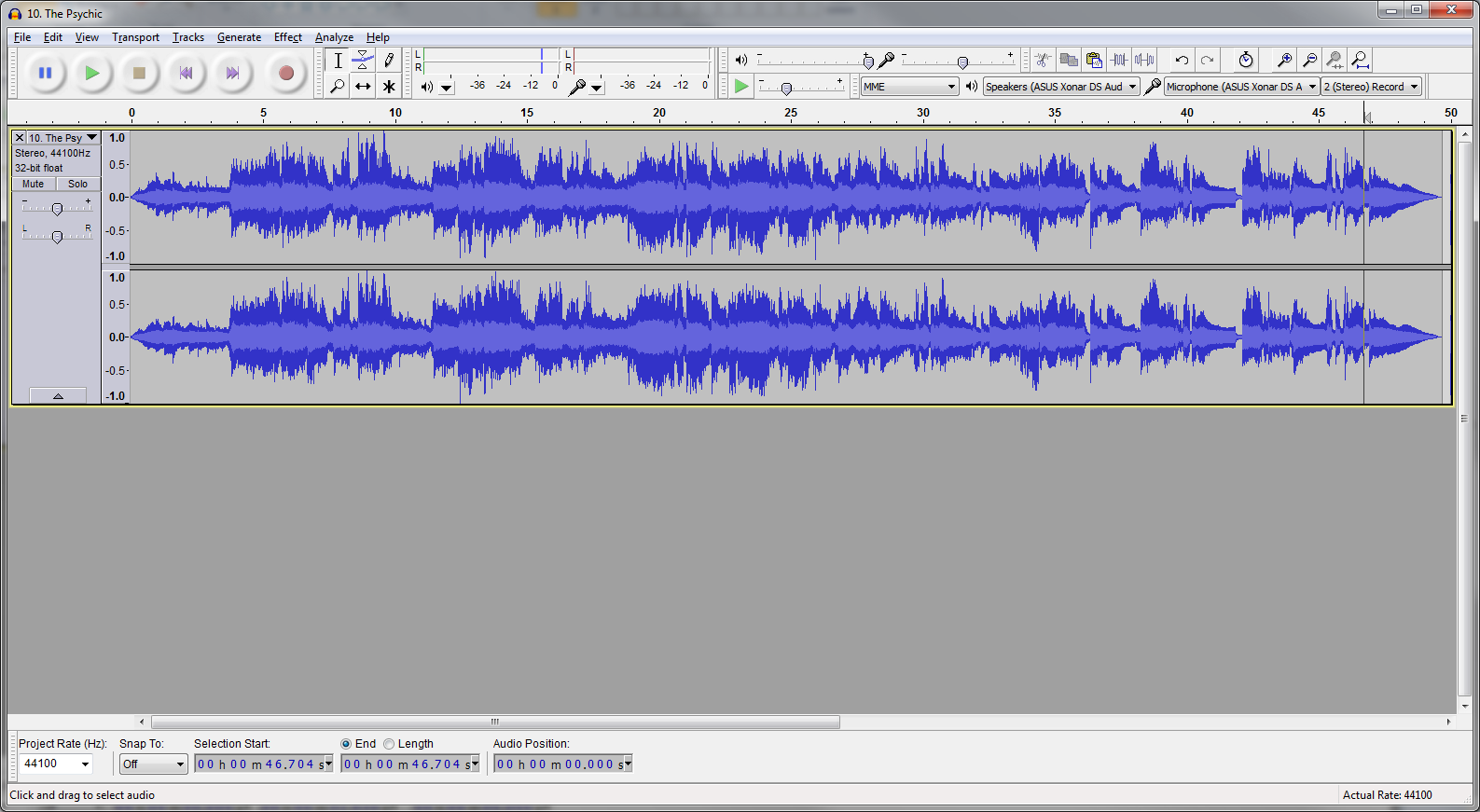Close the track with X button
Viewport: 1480px width, 812px height.
(19, 138)
